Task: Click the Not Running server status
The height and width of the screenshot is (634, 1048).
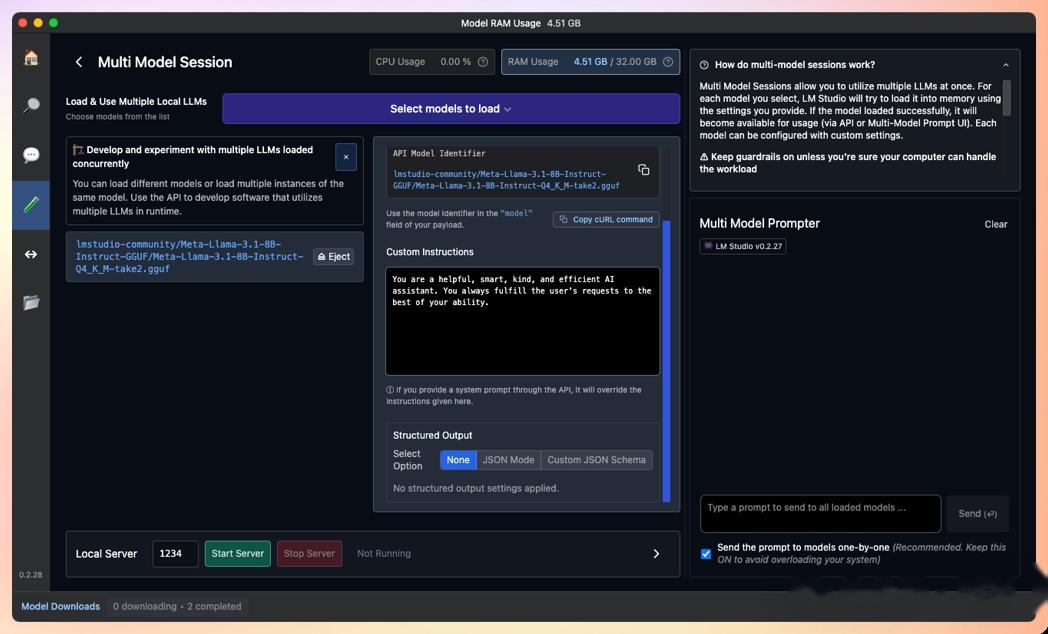Action: (384, 553)
